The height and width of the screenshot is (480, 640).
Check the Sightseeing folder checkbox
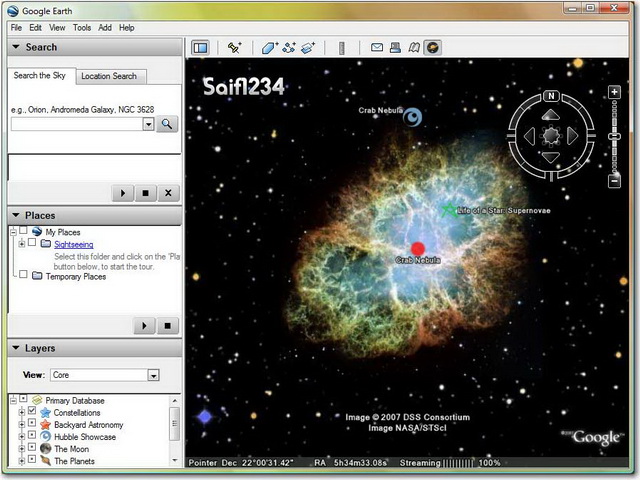(x=32, y=243)
